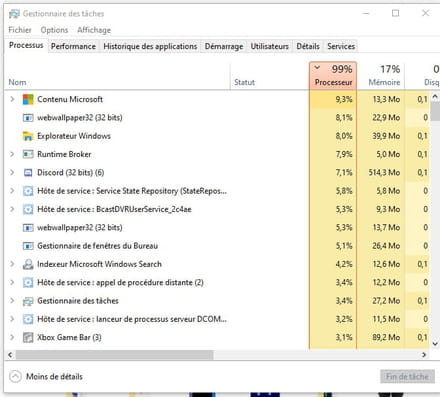Screen dimensions: 440x397
Task: Expand the Discord (32 bits) process group
Action: tap(12, 172)
